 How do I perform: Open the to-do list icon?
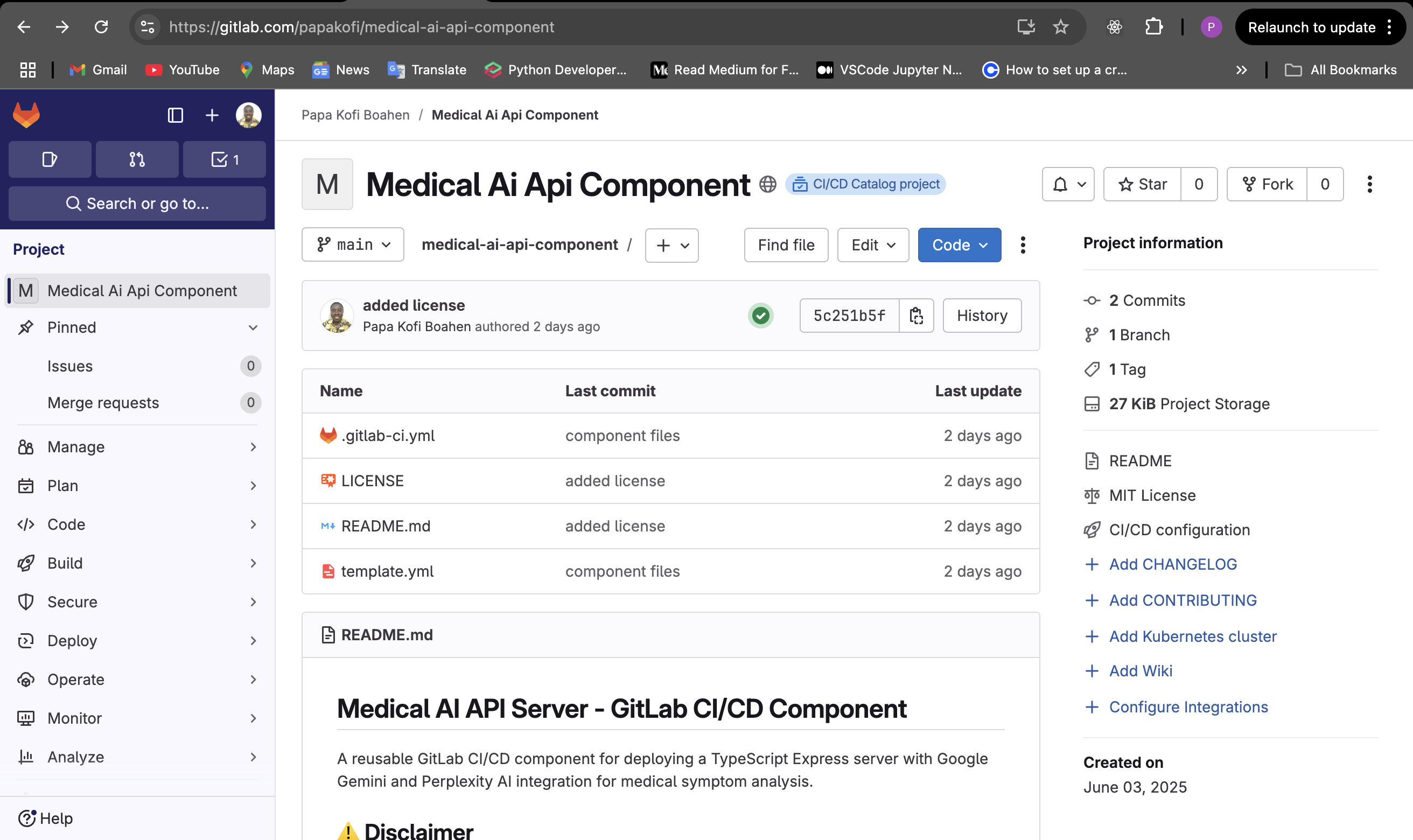click(x=225, y=159)
